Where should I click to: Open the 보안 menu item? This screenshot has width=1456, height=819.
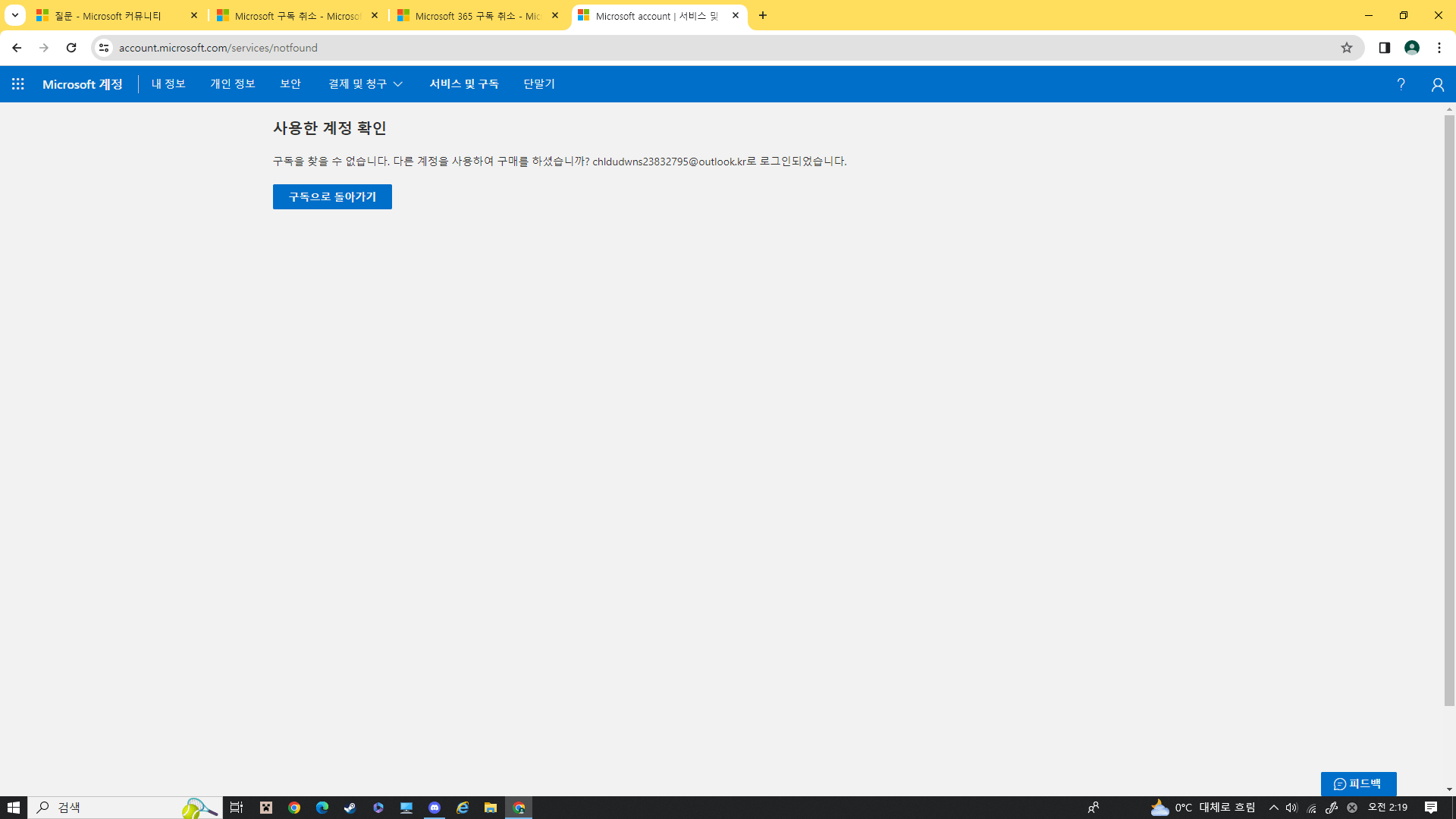290,84
